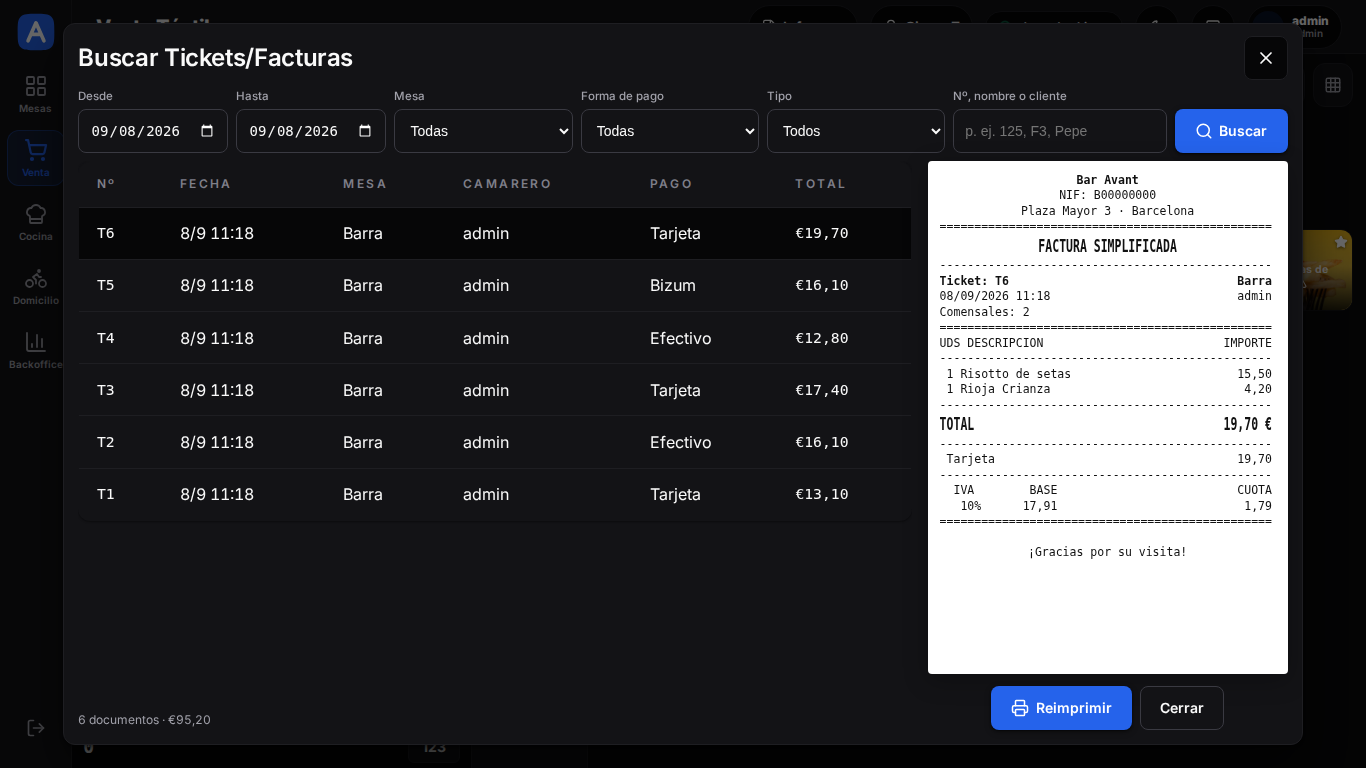Viewport: 1366px width, 768px height.
Task: Select ticket row T4
Action: point(495,338)
